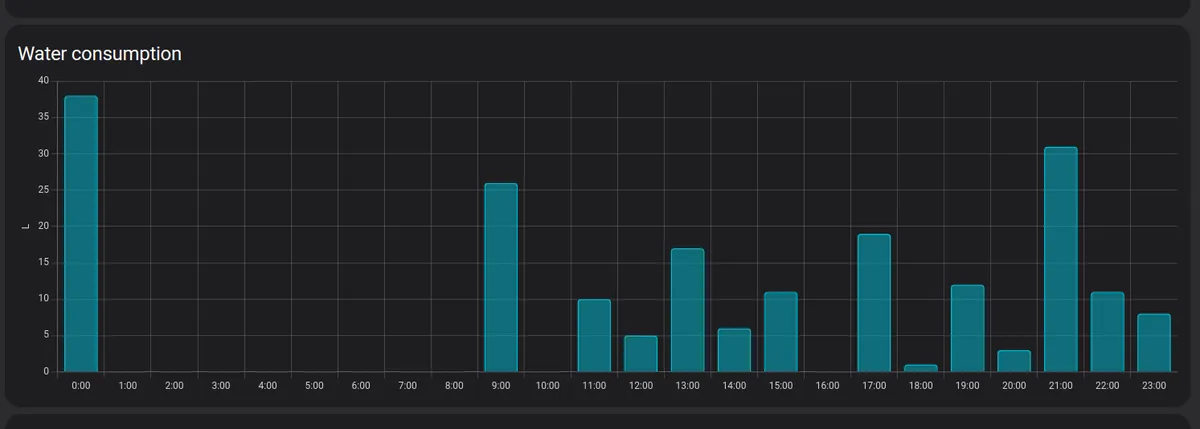
Task: Click the 16:00 x-axis label
Action: [x=828, y=385]
